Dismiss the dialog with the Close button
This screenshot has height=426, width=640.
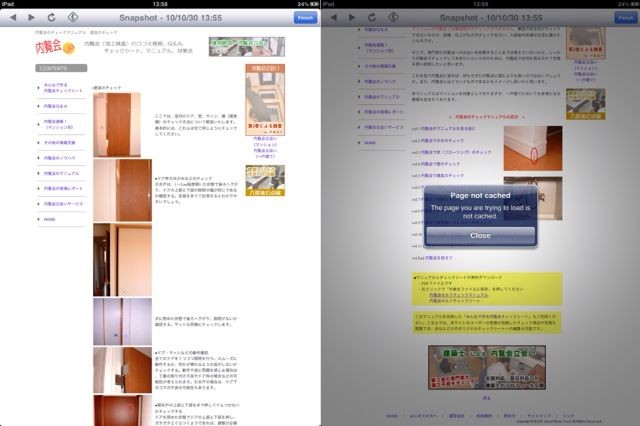(x=480, y=235)
